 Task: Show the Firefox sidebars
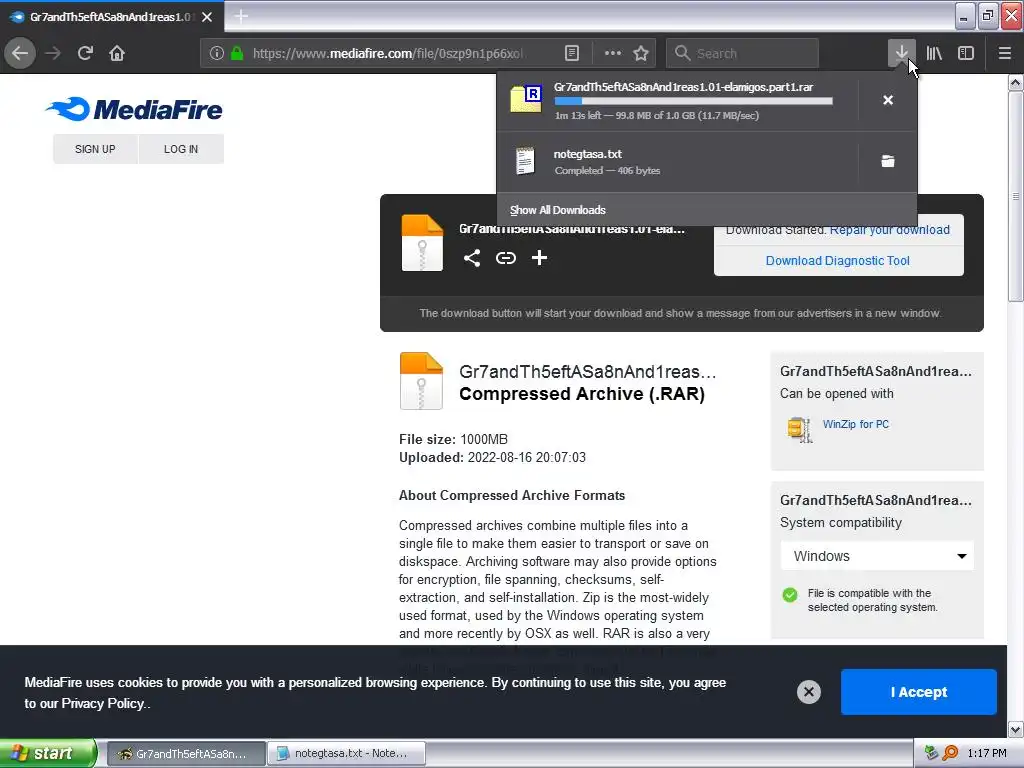(x=966, y=53)
